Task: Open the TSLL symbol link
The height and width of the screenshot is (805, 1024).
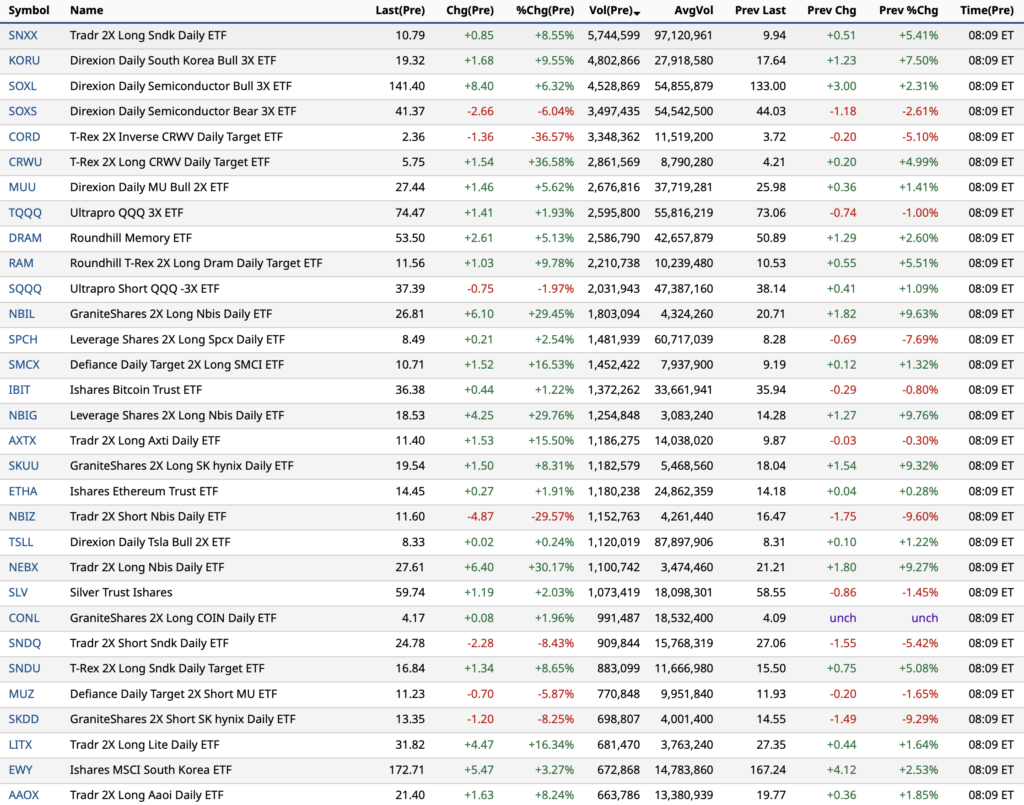Action: [x=21, y=542]
